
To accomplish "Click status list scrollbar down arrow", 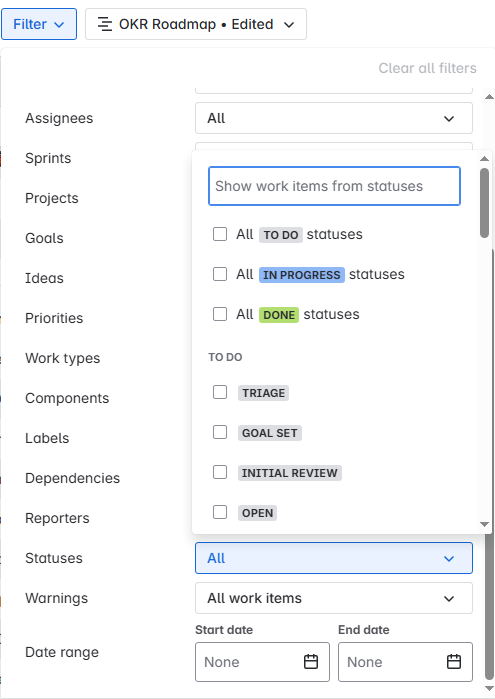I will coord(484,524).
